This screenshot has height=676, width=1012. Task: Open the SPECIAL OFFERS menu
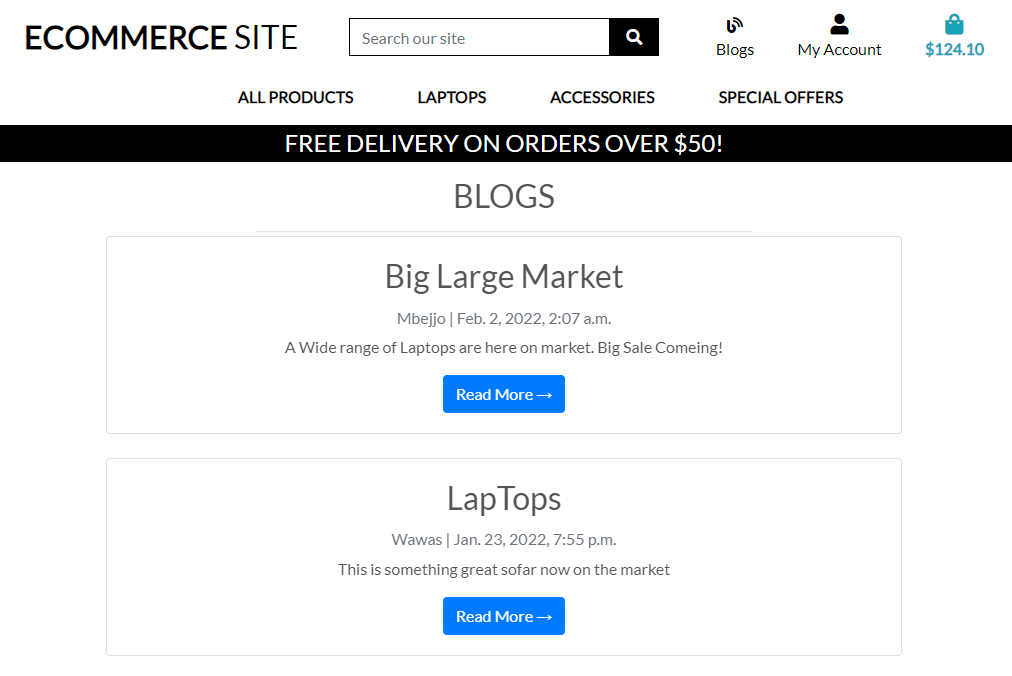tap(781, 97)
